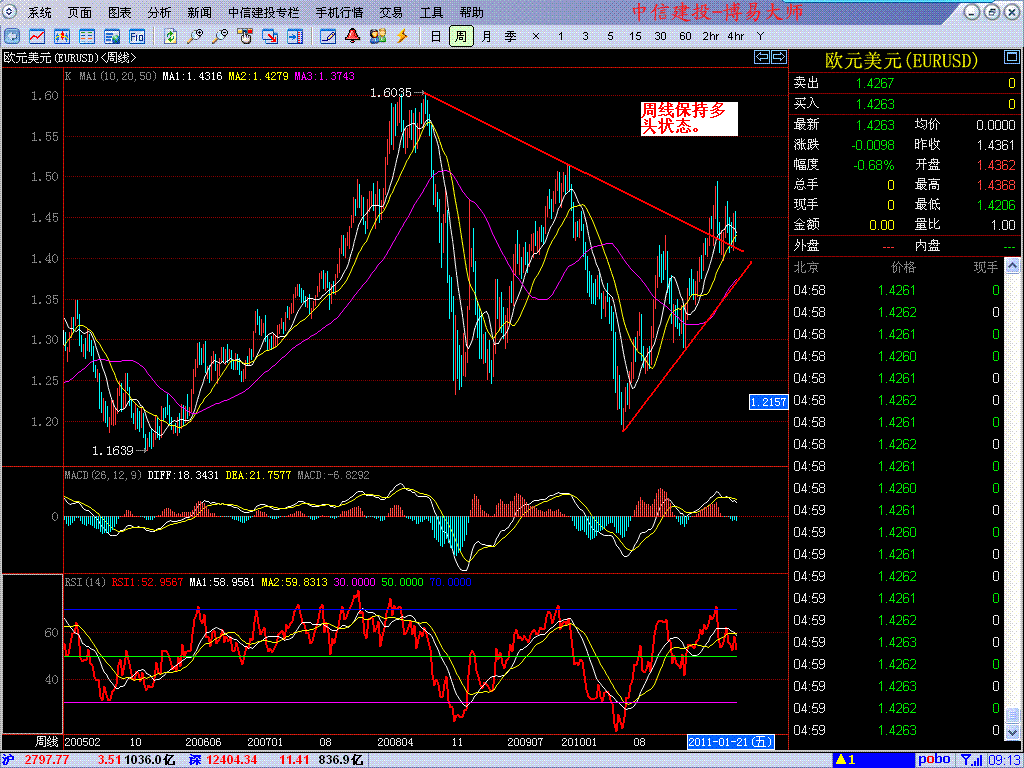This screenshot has height=768, width=1024.
Task: Click the hand pointer selection icon
Action: (x=245, y=36)
